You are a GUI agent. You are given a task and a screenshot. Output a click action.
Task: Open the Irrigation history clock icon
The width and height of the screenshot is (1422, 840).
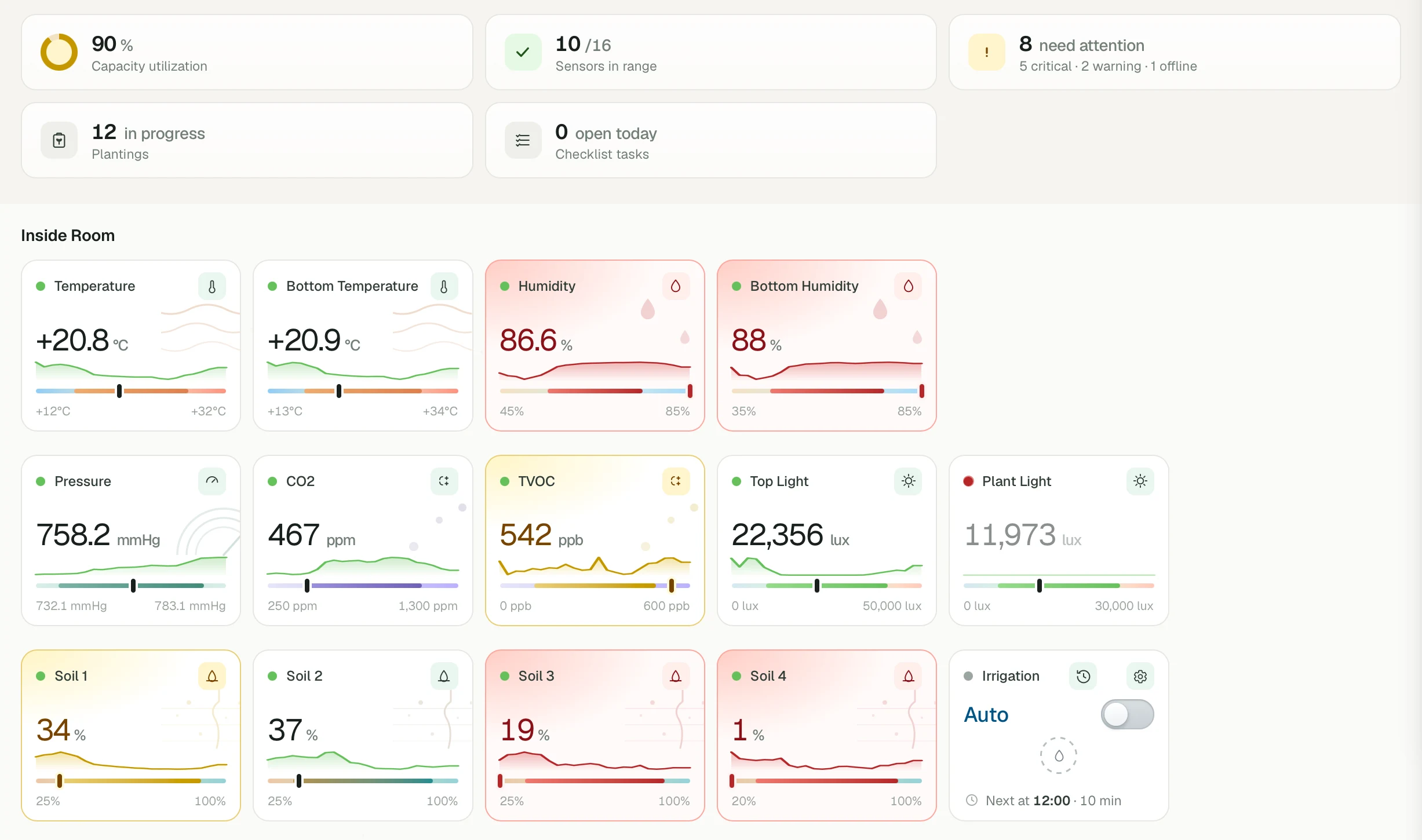coord(1083,676)
